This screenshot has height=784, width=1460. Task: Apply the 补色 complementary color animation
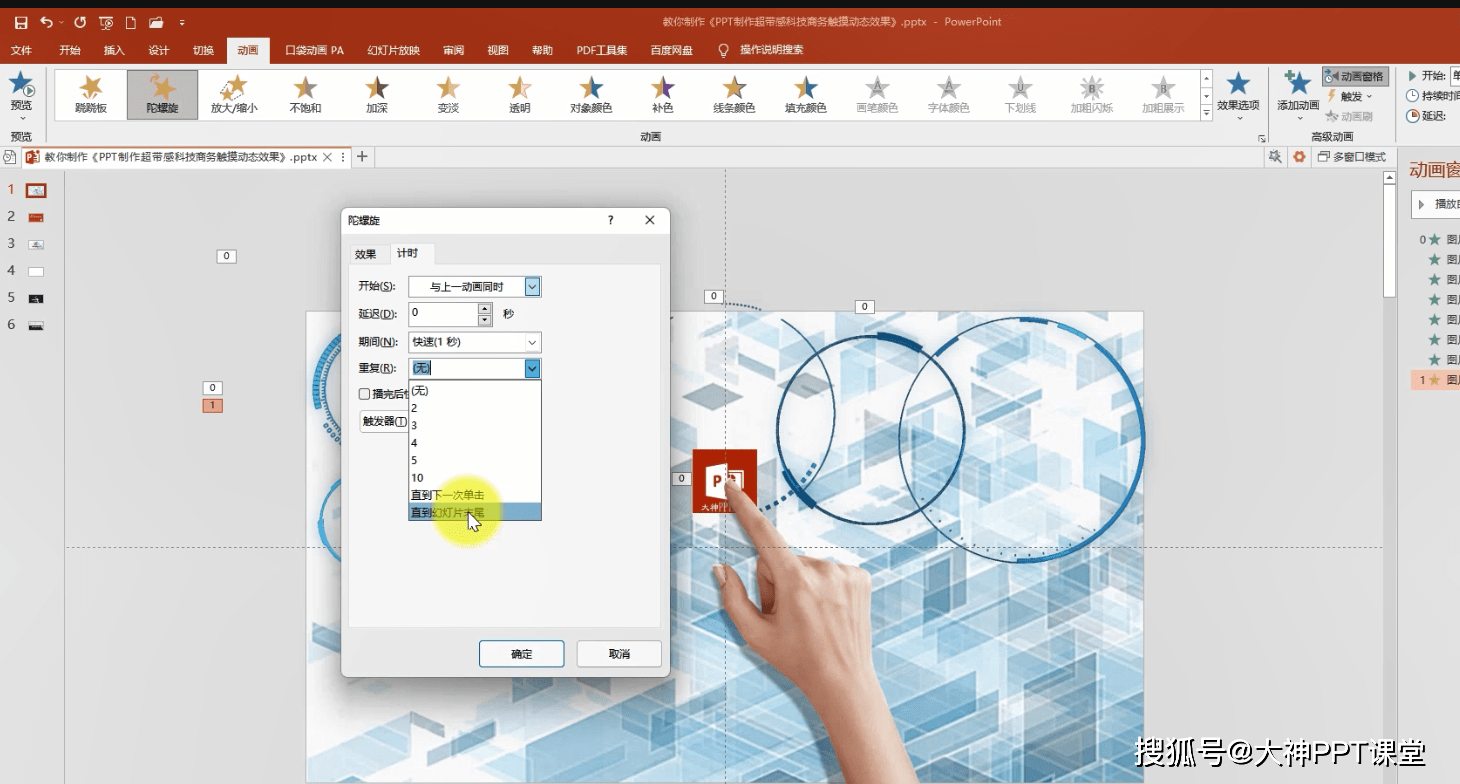click(663, 95)
